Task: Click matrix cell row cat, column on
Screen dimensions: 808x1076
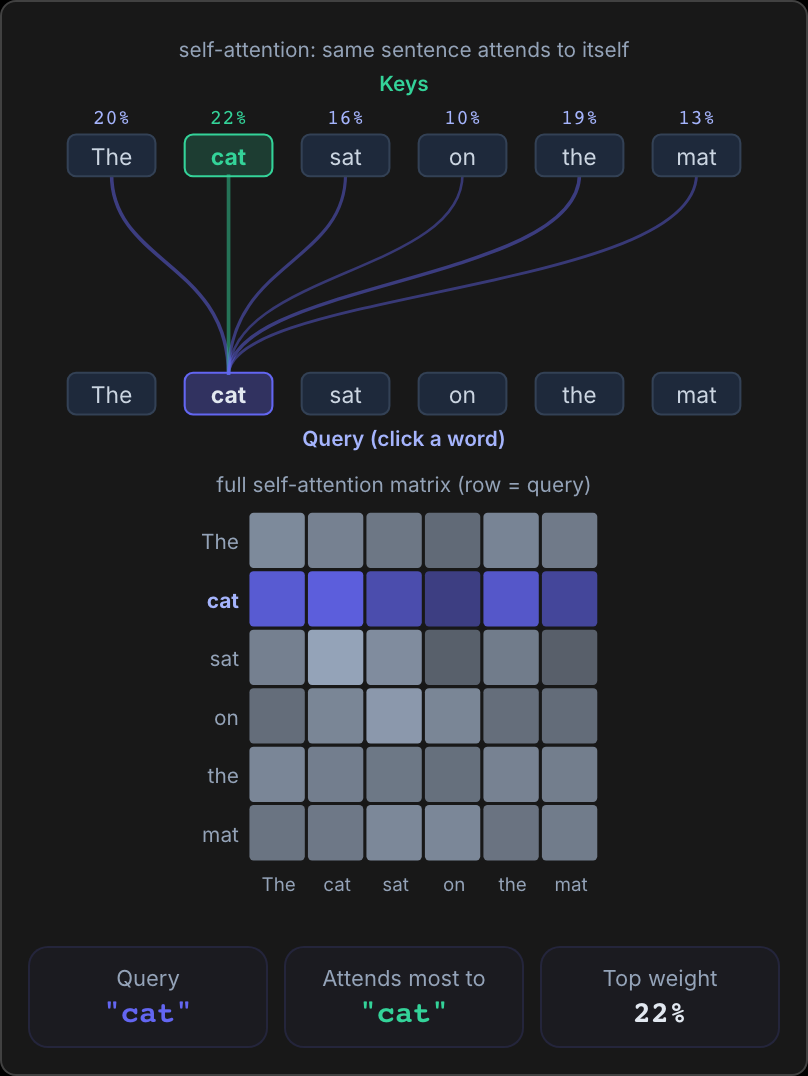Action: [452, 599]
